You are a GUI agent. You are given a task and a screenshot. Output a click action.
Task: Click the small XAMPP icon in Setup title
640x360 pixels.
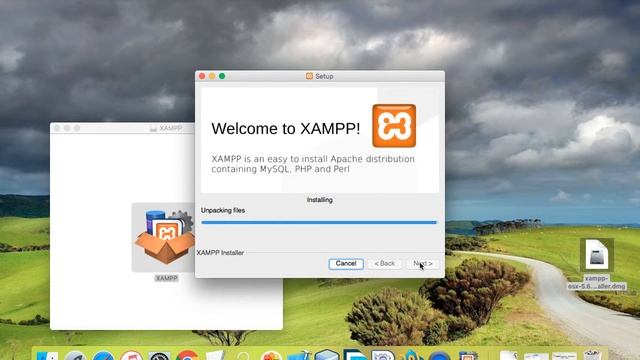tap(309, 76)
